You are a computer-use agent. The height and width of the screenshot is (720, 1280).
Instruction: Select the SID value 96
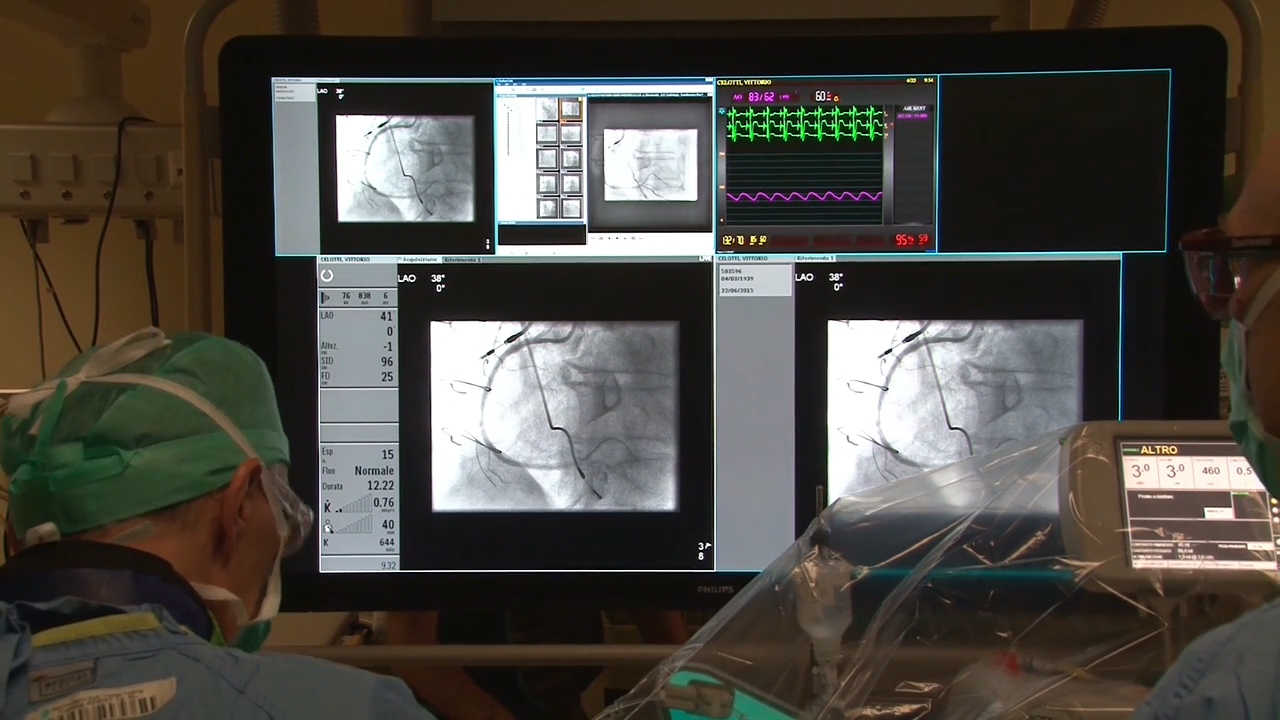click(386, 362)
